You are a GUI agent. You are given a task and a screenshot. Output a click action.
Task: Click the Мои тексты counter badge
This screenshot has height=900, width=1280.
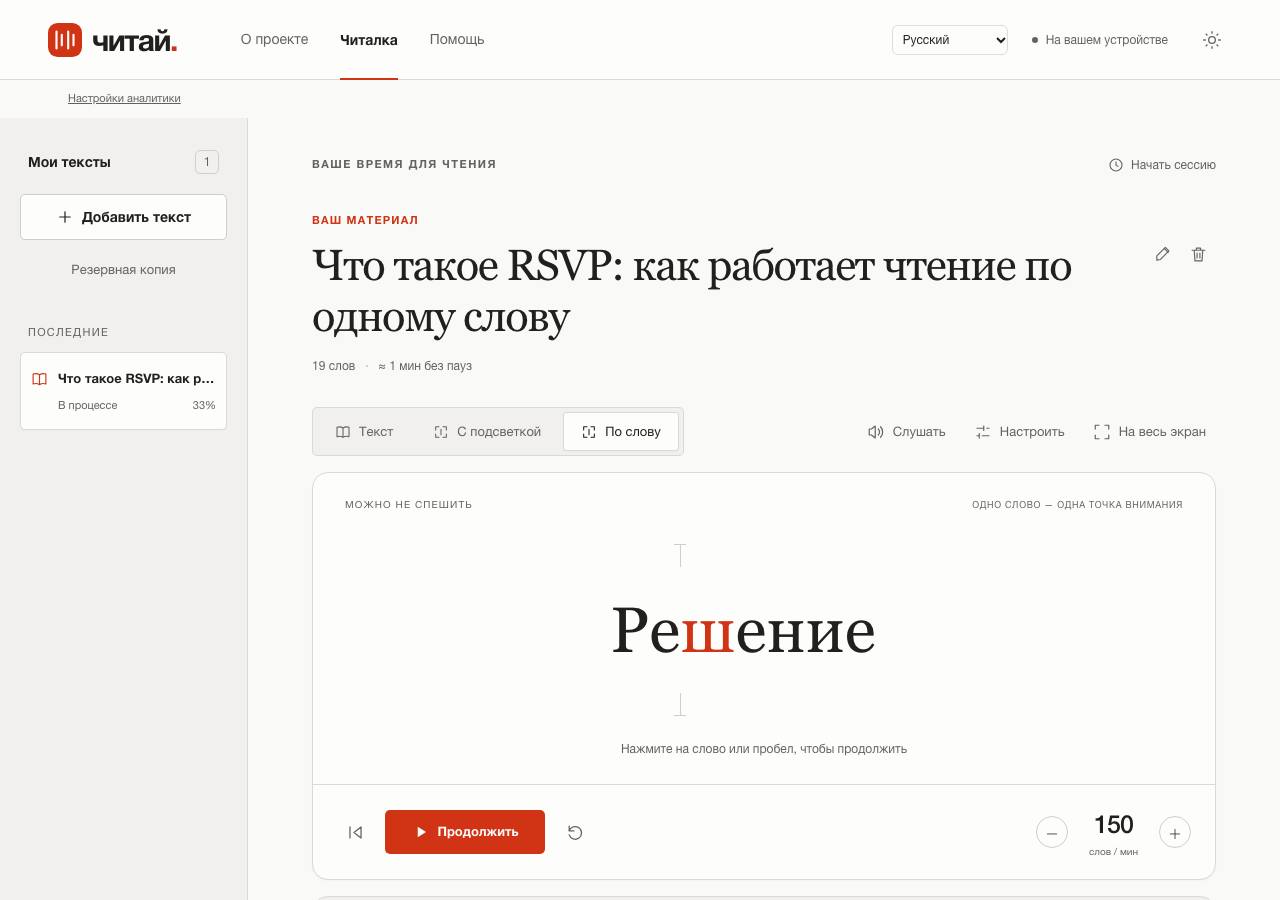pyautogui.click(x=207, y=162)
